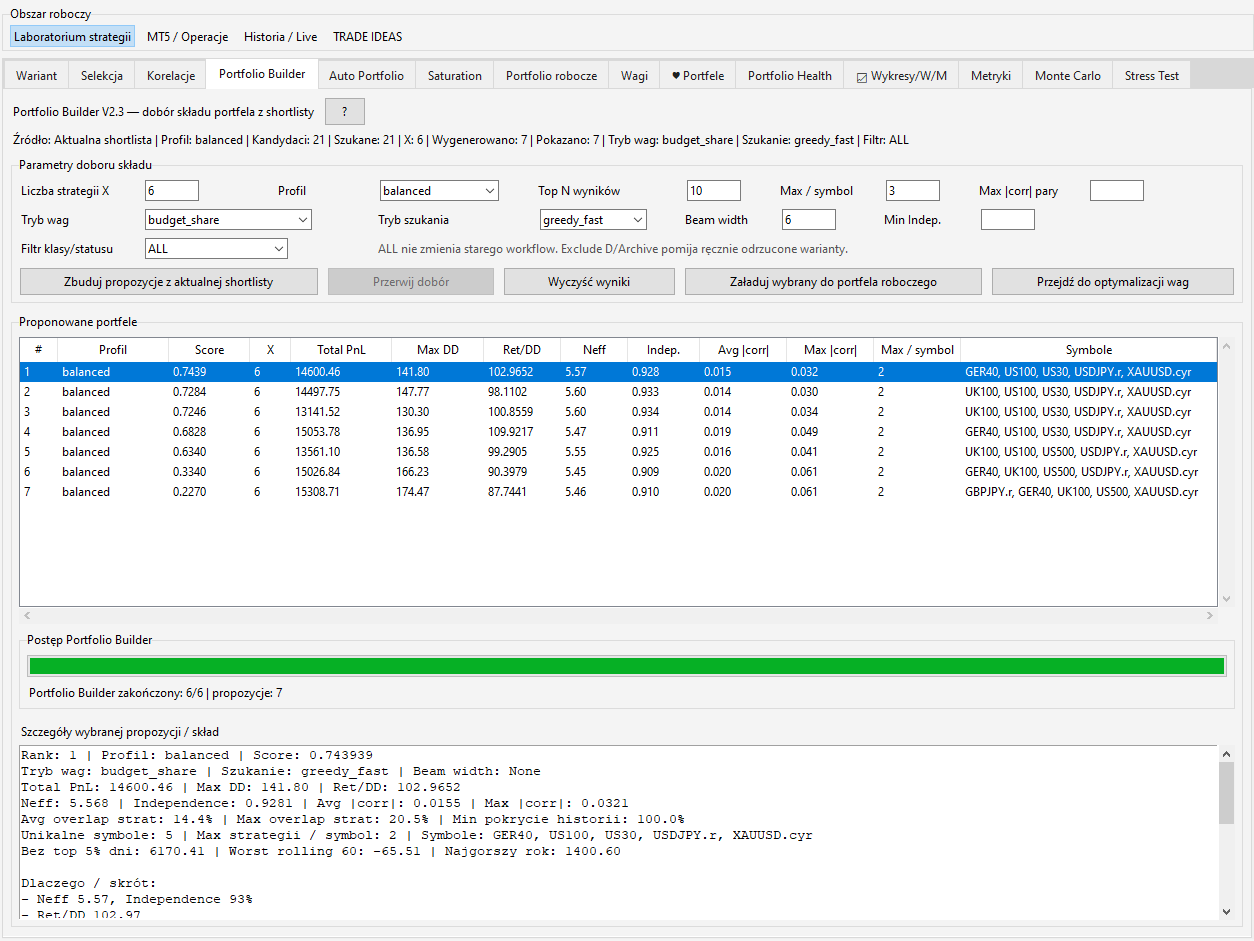Click proposals table scrollbar down arrow
The width and height of the screenshot is (1254, 941).
click(1227, 598)
